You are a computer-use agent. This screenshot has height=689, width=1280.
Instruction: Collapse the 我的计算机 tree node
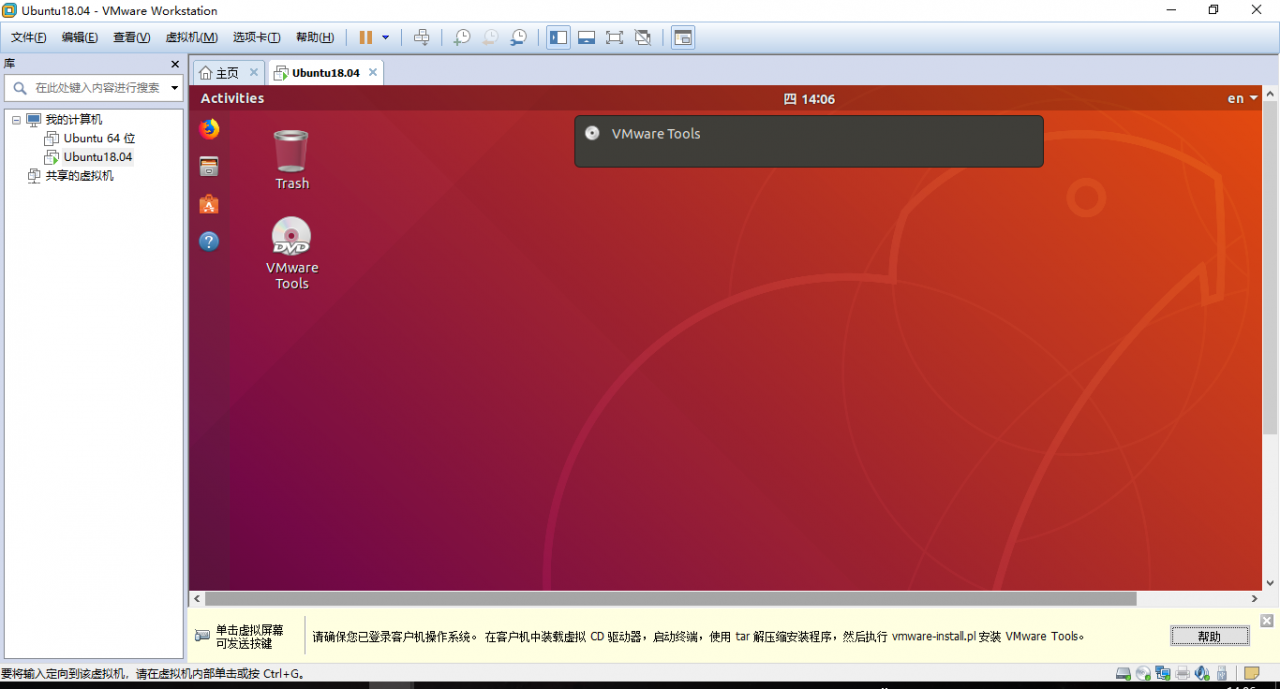(16, 120)
